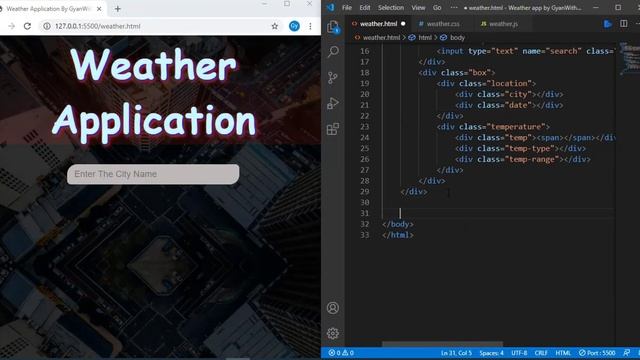Open the File menu in VS Code
Screen dimensions: 640x360
(x=347, y=7)
